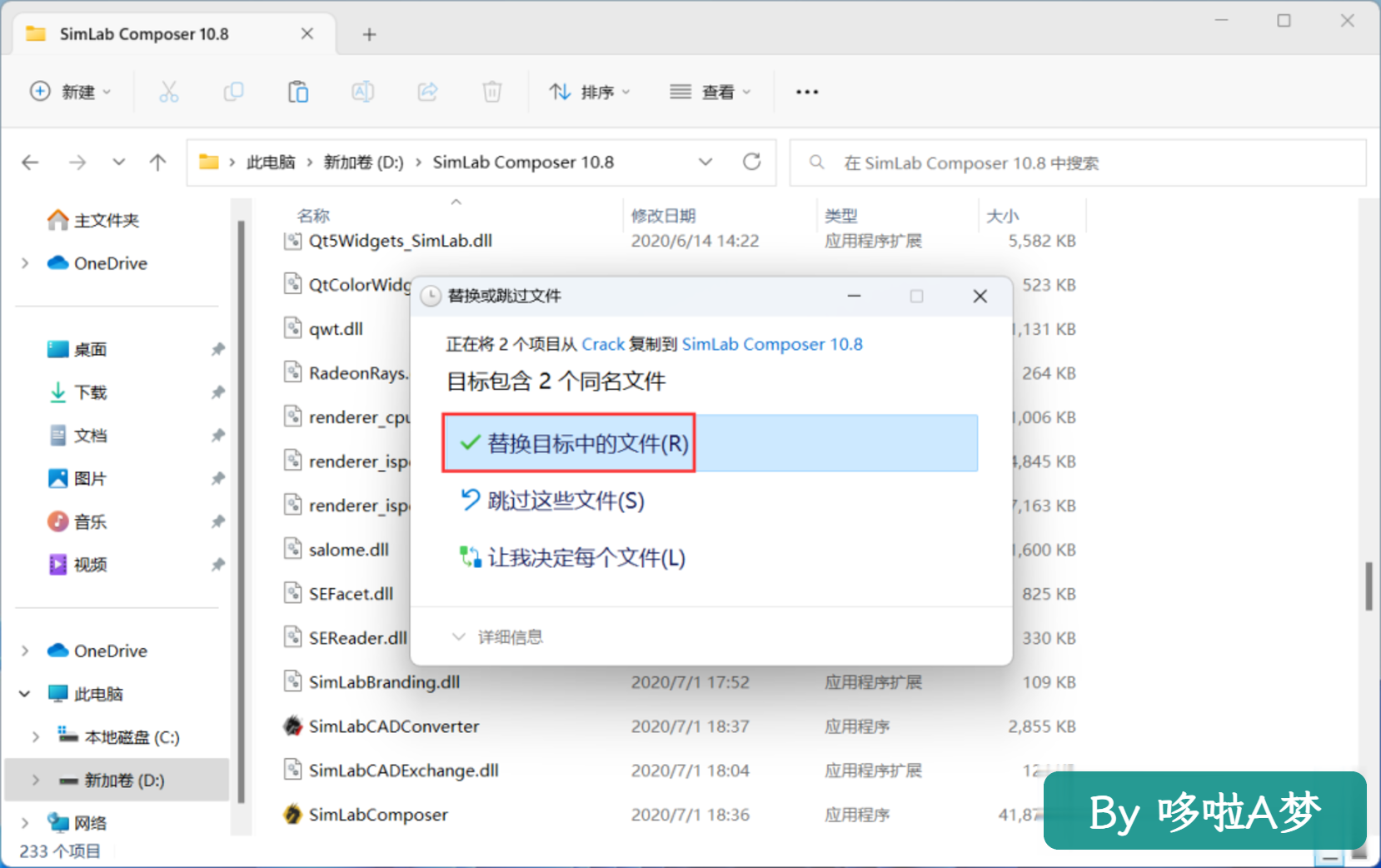
Task: Open the 新建 new item menu
Action: 71,92
